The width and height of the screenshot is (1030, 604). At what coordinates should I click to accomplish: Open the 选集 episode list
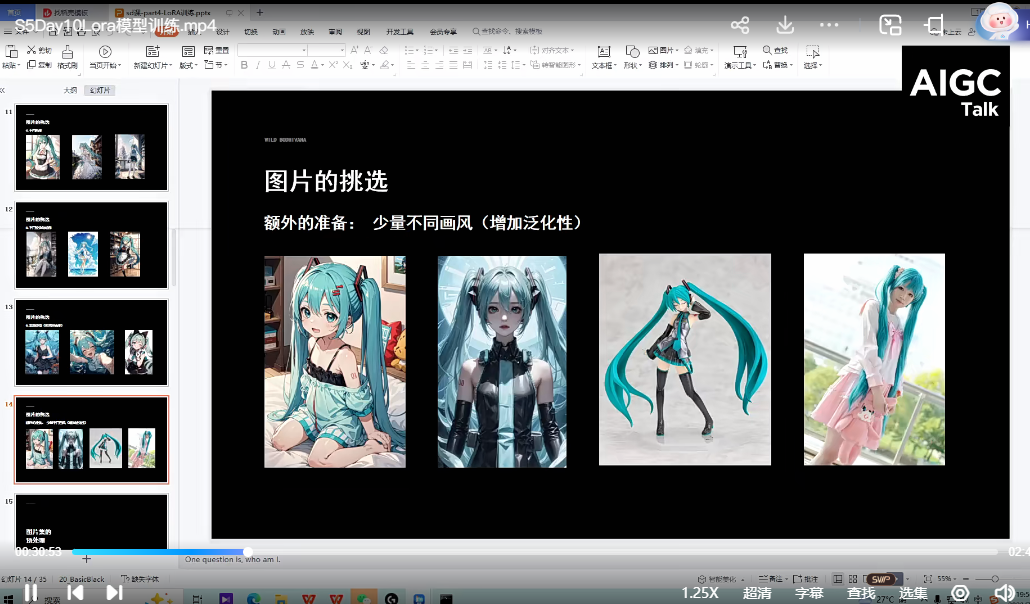(x=912, y=593)
